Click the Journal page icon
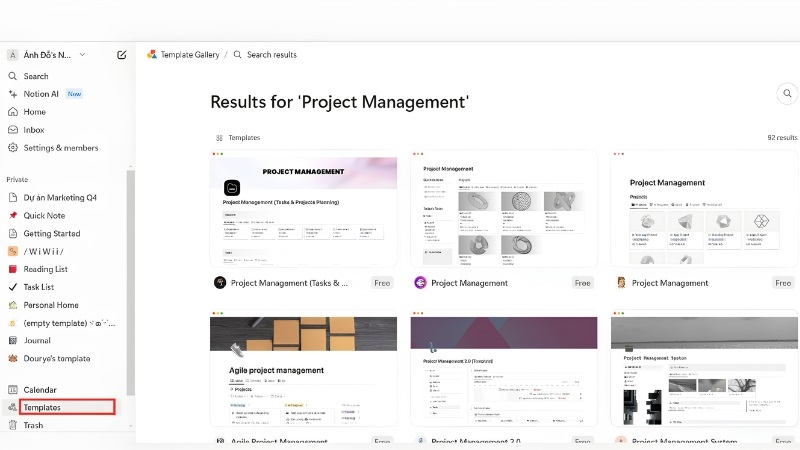 (x=13, y=340)
